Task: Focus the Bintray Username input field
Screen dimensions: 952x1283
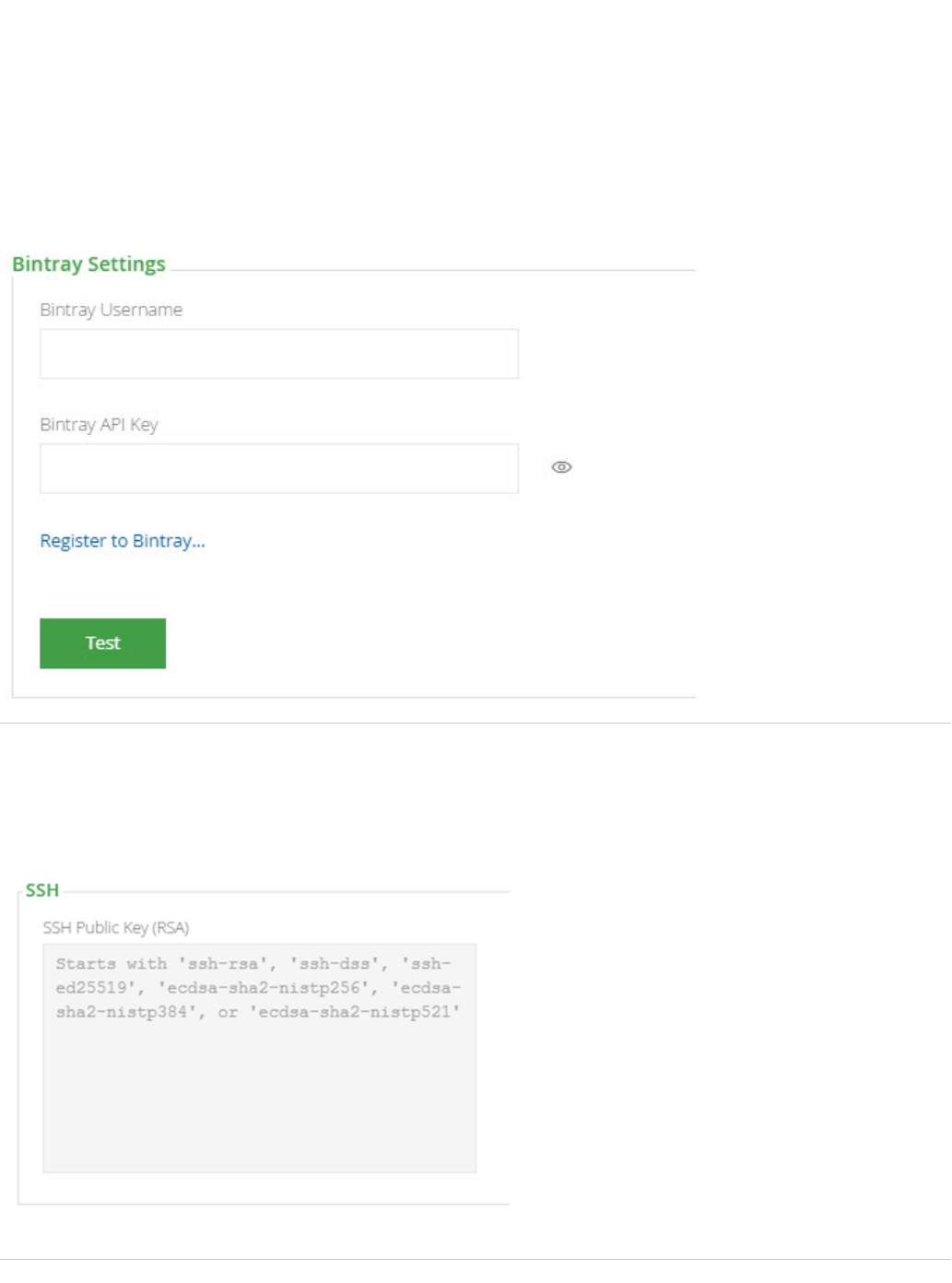Action: tap(278, 354)
